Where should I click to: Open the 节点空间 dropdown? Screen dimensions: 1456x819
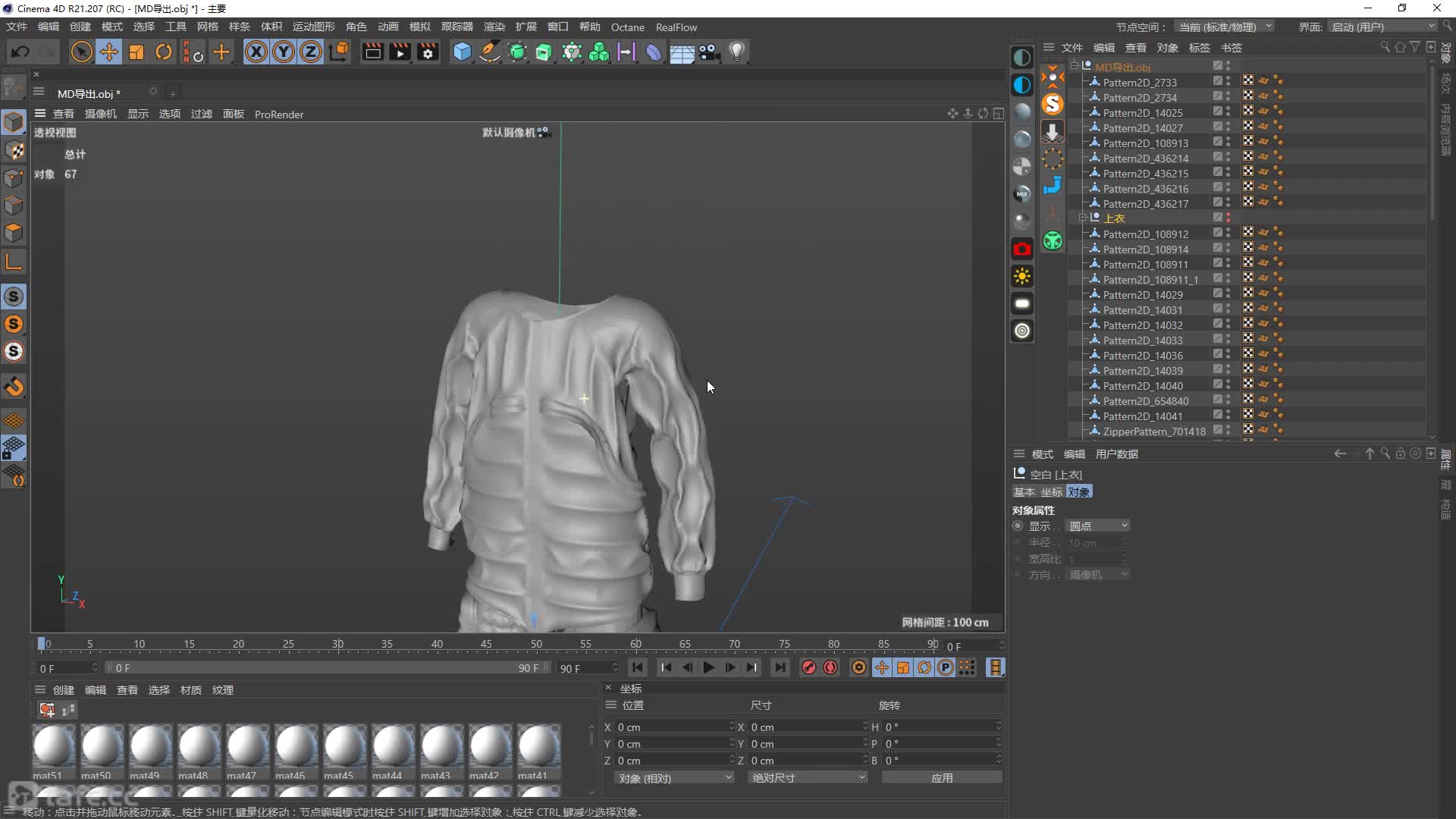tap(1225, 27)
